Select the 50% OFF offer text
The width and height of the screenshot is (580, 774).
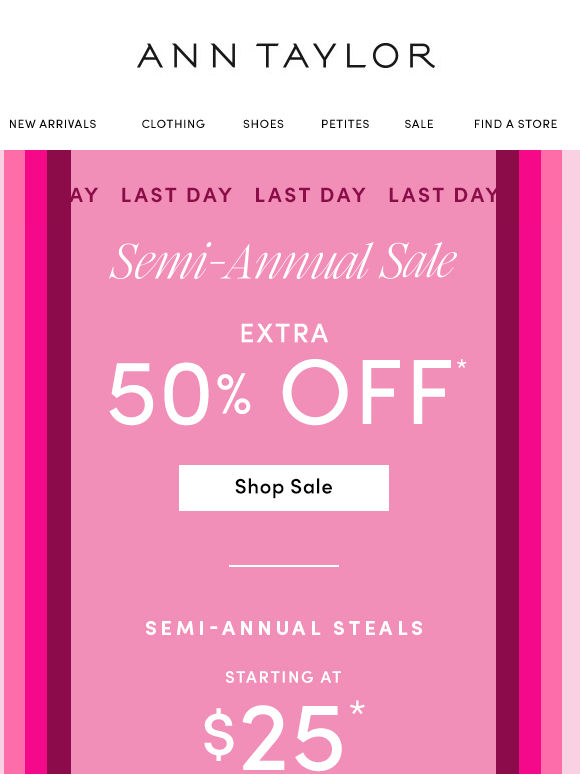280,392
